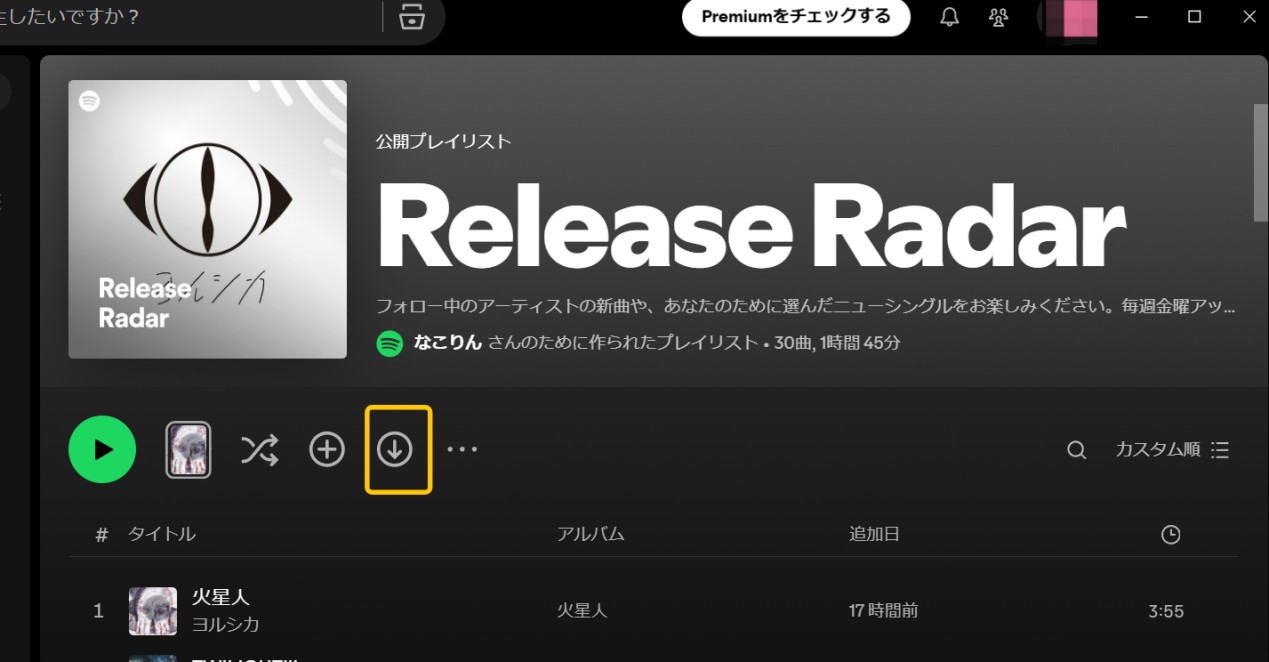1269x662 pixels.
Task: Click the 火星人 track artwork thumbnail
Action: (153, 611)
